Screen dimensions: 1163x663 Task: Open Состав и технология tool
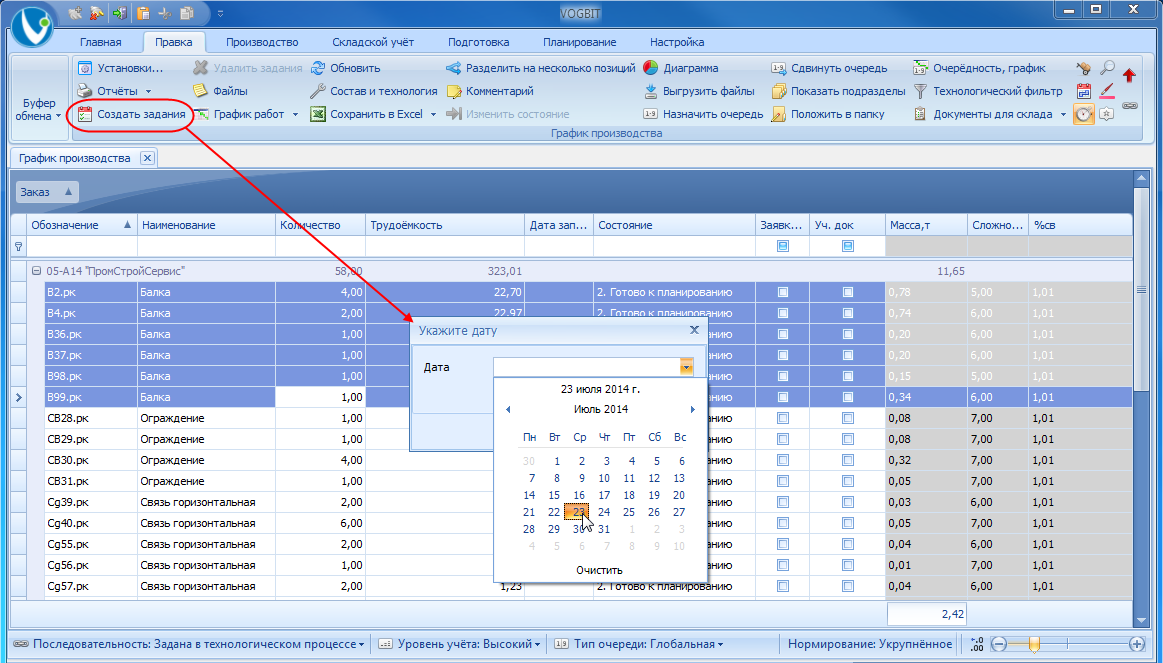click(x=374, y=91)
